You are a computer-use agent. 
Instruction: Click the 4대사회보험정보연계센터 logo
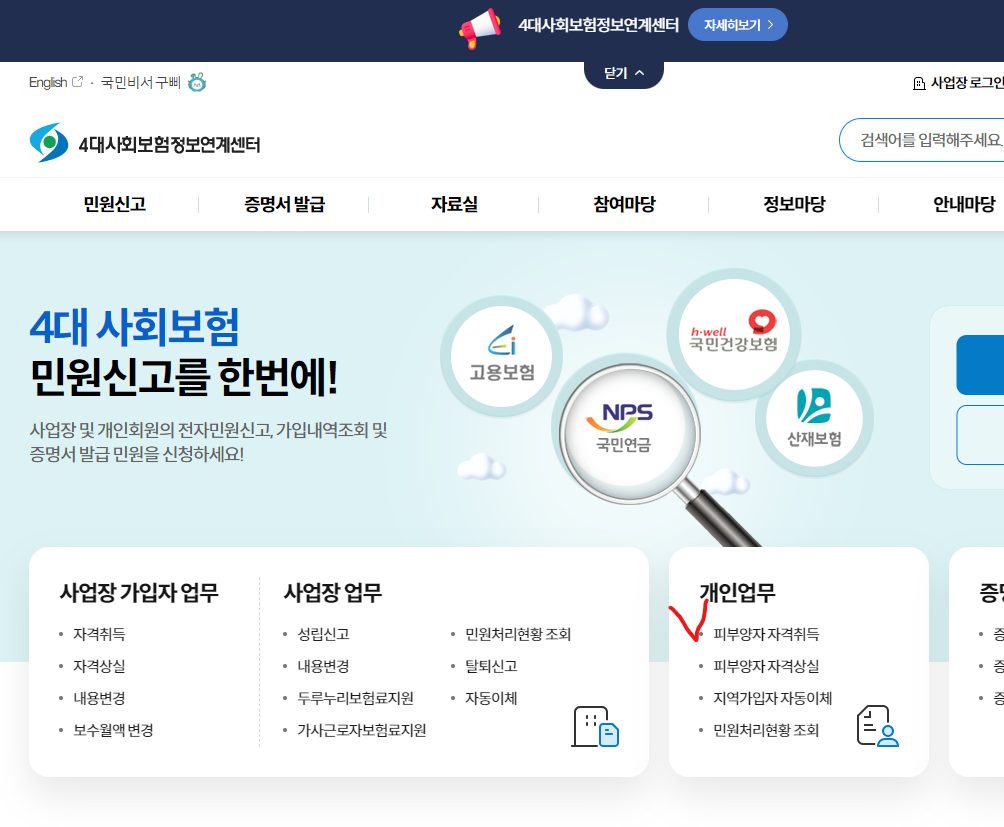coord(49,143)
